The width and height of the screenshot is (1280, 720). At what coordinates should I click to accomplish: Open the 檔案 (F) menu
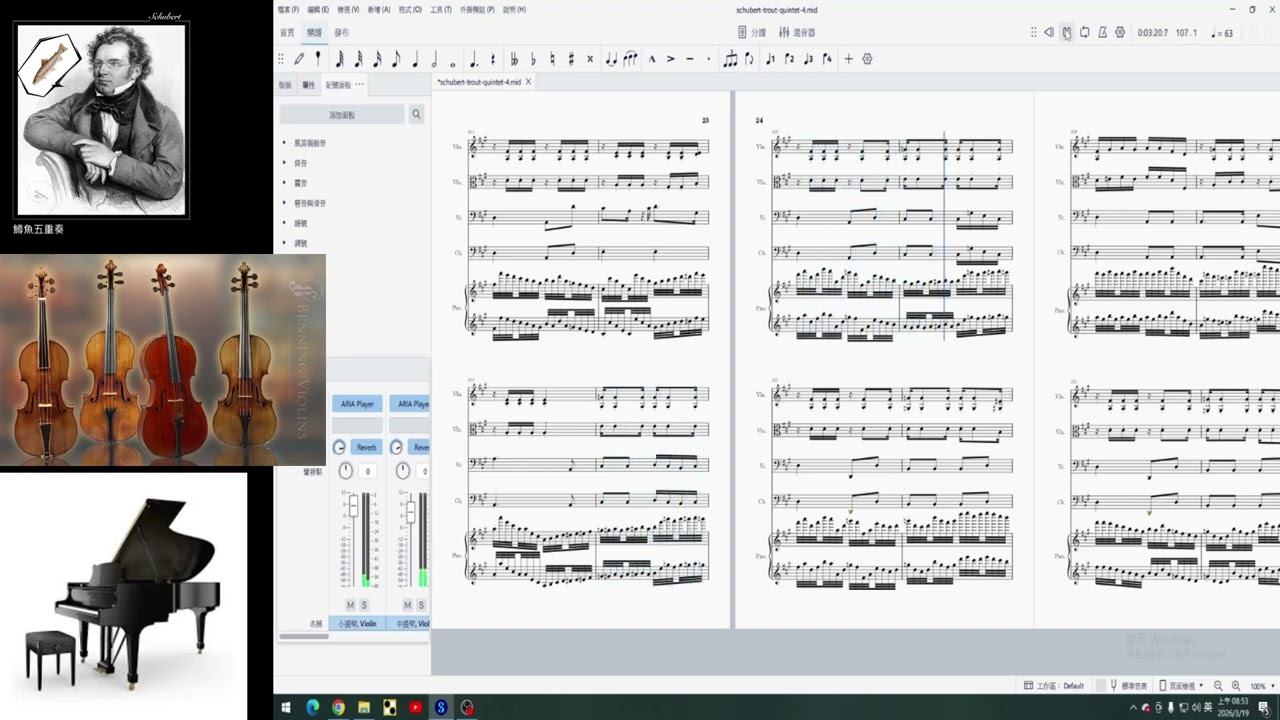click(289, 9)
